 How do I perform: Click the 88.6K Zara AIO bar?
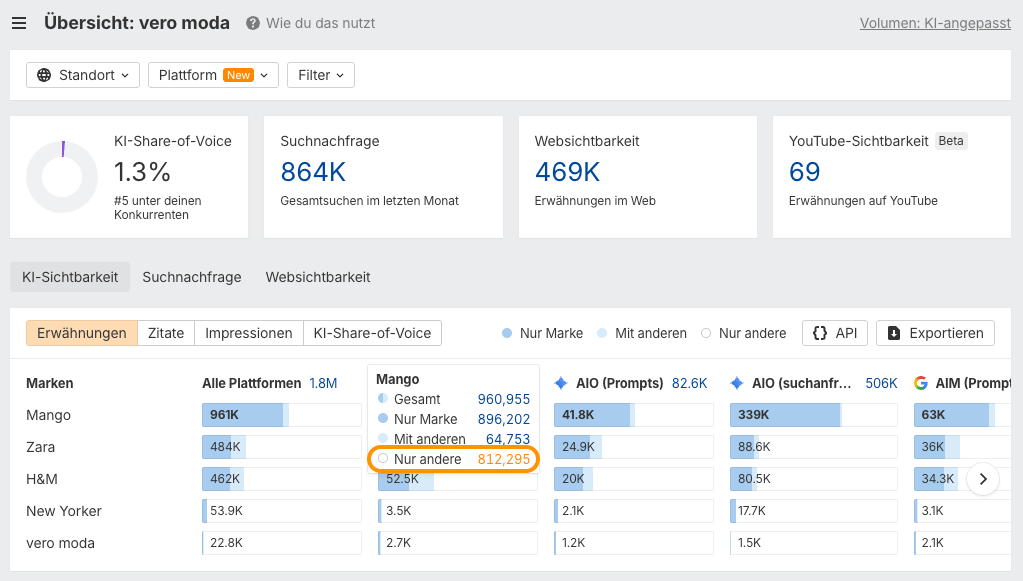(x=814, y=447)
